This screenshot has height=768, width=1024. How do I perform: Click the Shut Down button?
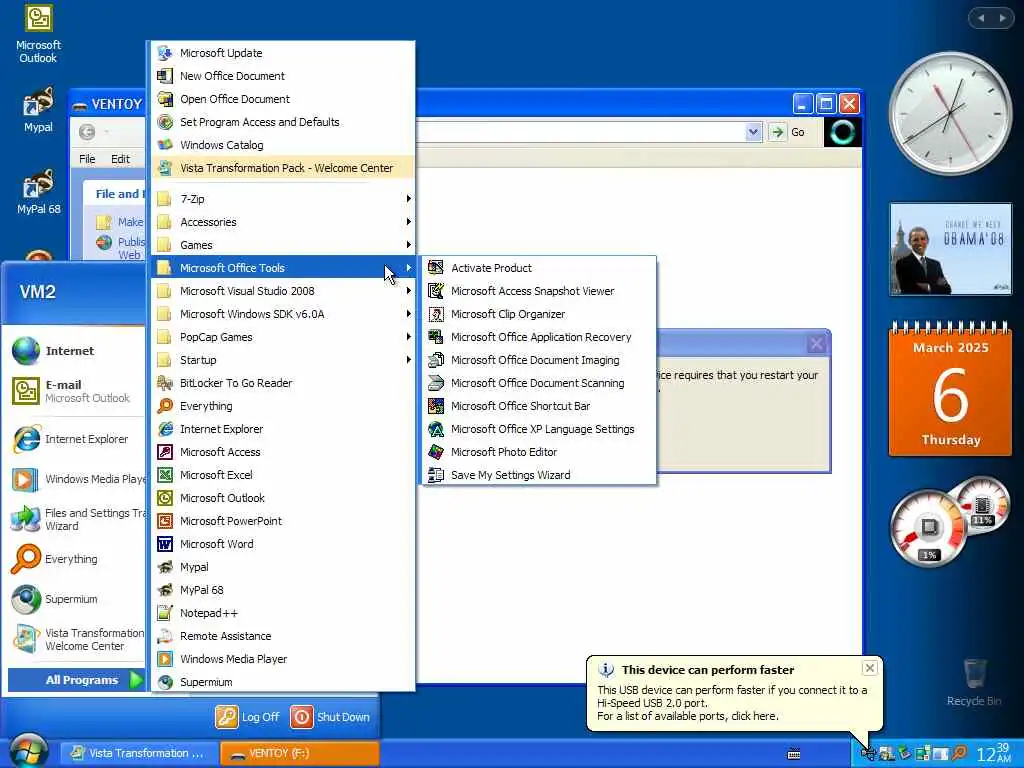330,716
